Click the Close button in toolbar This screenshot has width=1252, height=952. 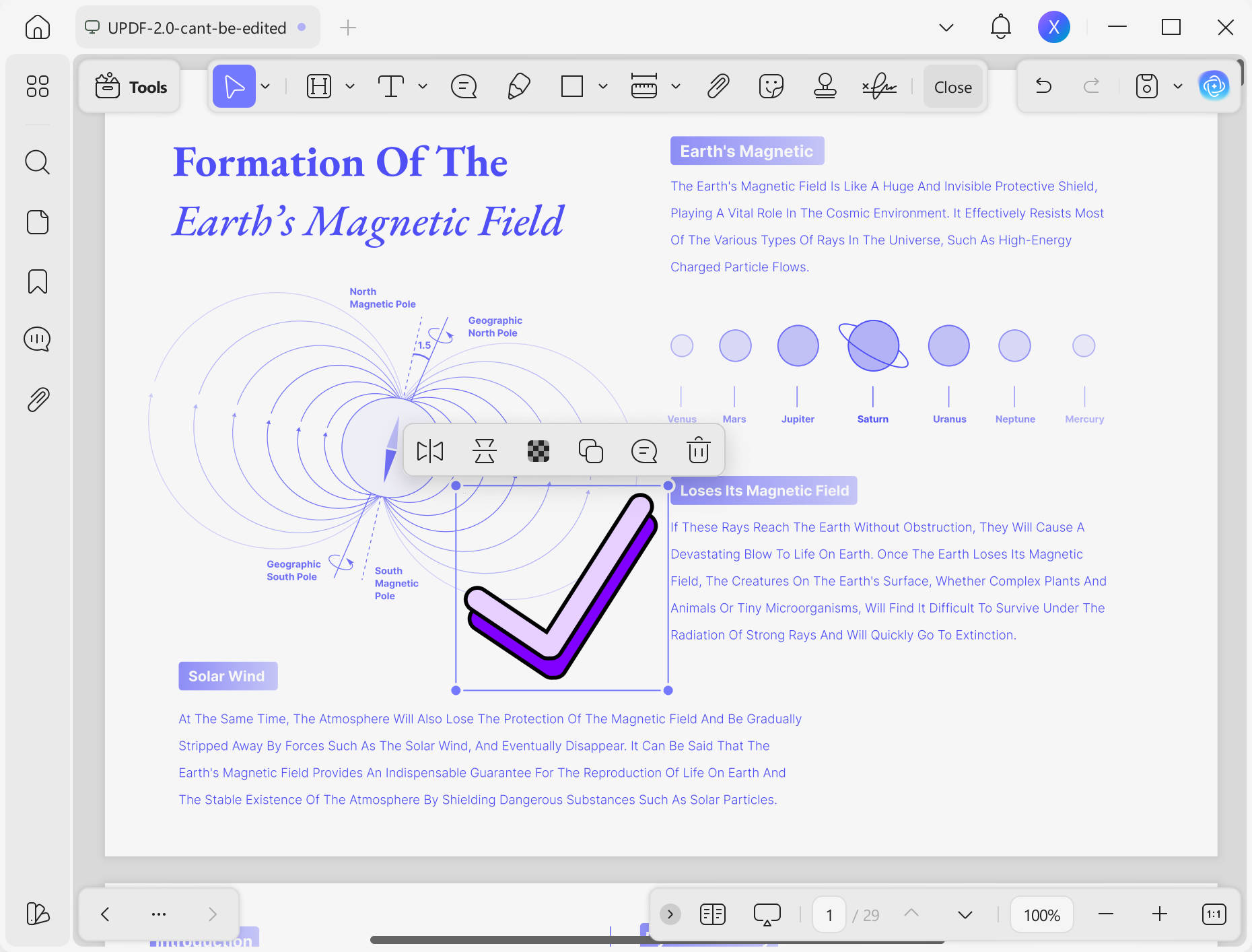[x=953, y=87]
